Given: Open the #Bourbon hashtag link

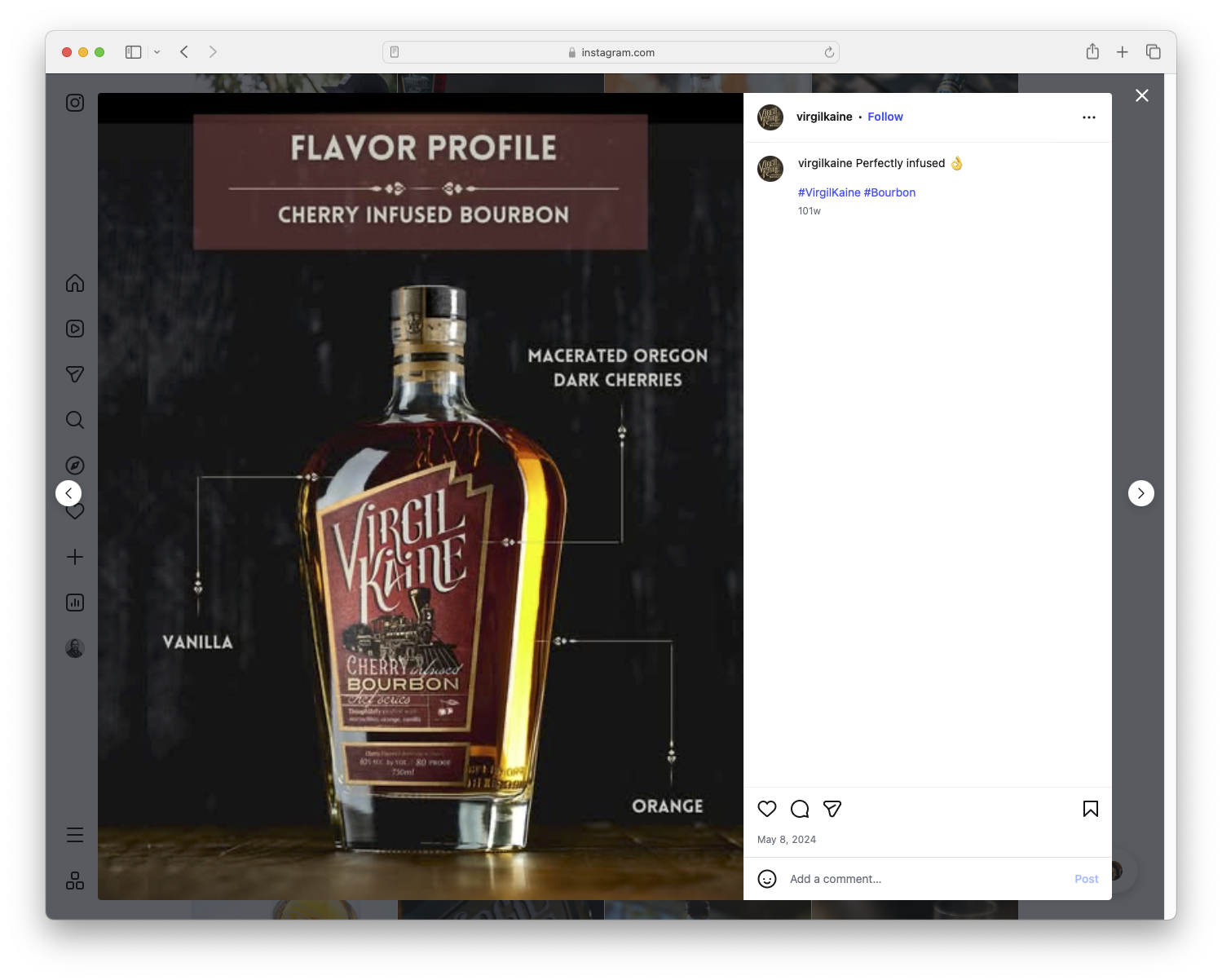Looking at the screenshot, I should [890, 192].
